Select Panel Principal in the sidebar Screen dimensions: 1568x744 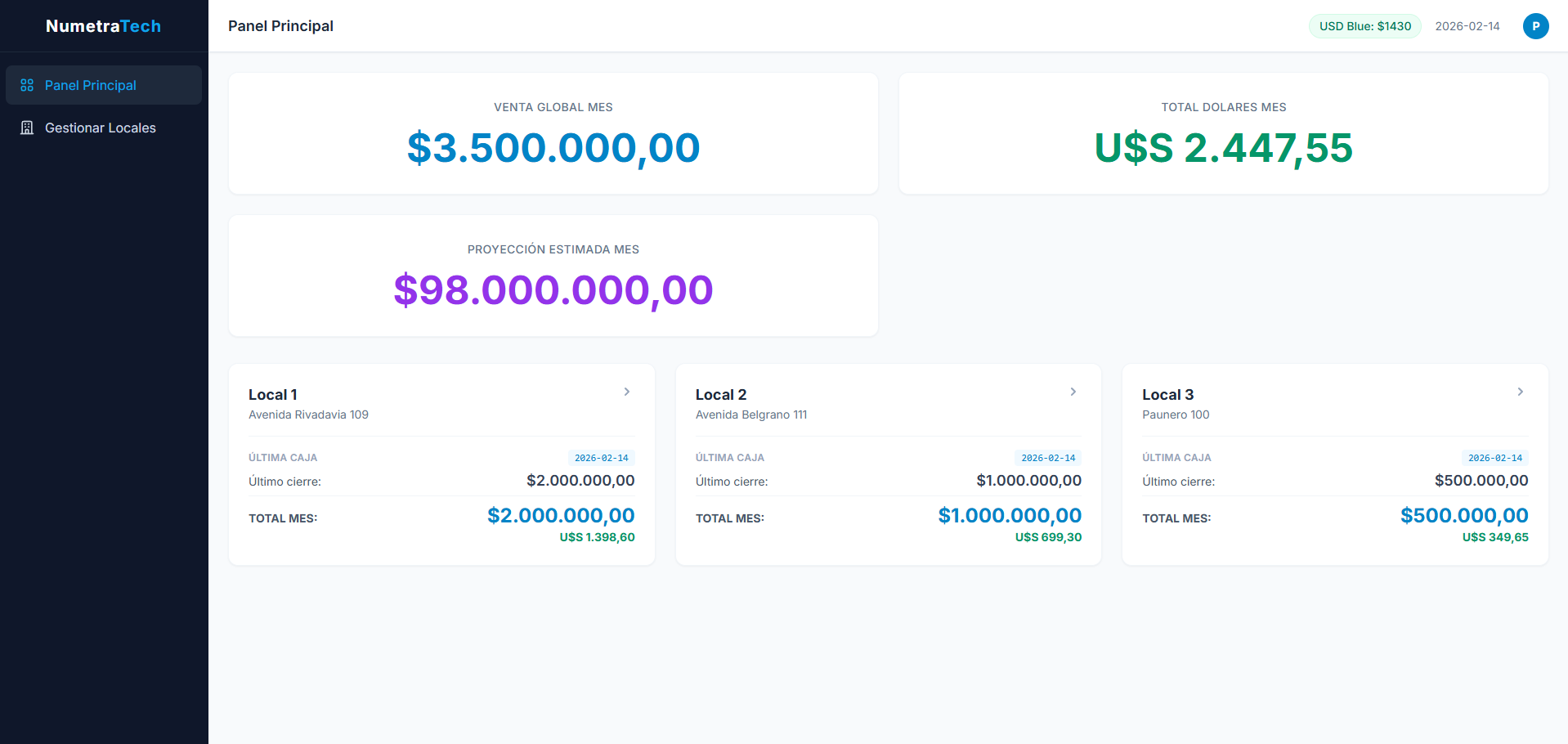[x=90, y=85]
